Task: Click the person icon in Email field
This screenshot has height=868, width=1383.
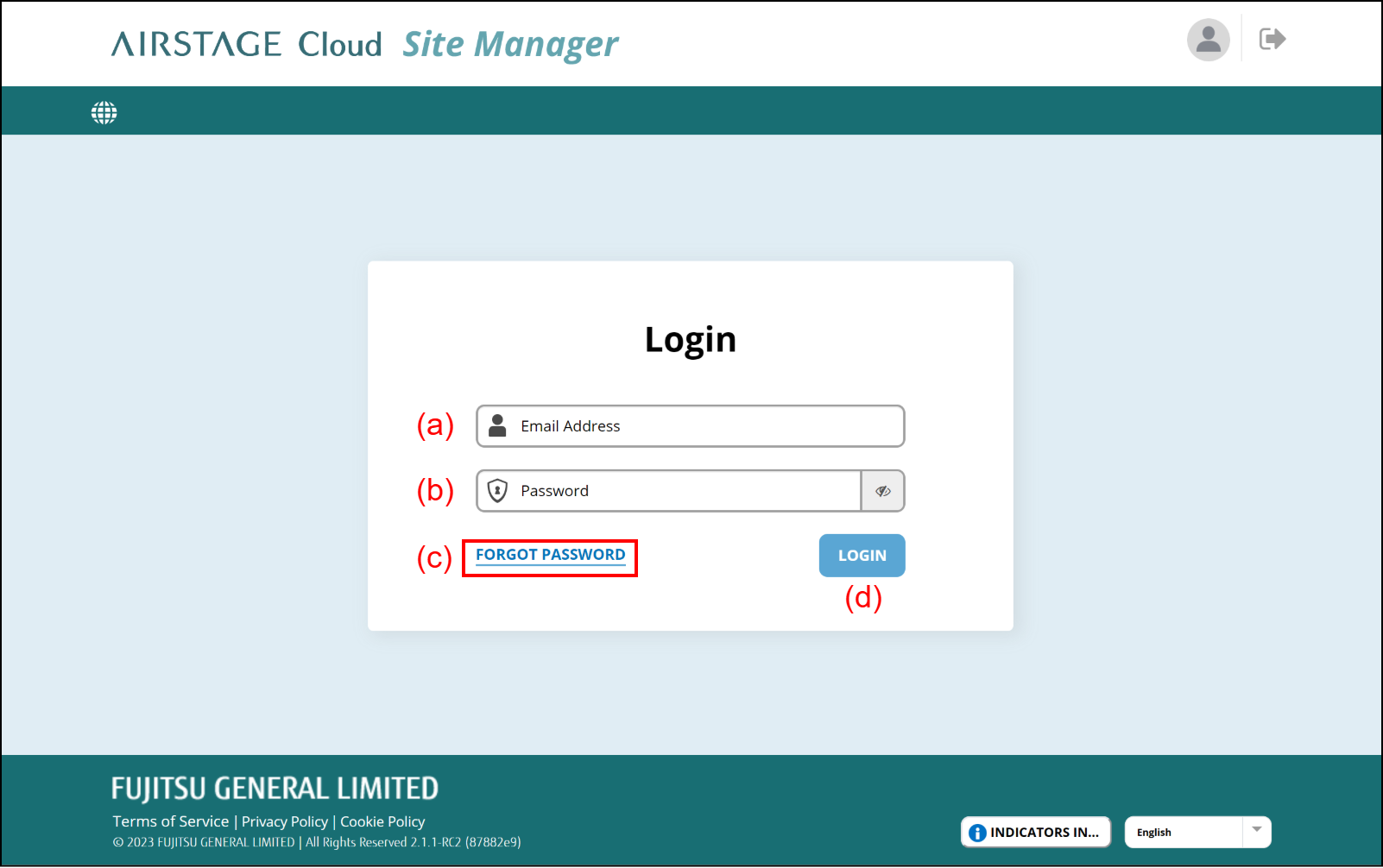Action: (x=497, y=425)
